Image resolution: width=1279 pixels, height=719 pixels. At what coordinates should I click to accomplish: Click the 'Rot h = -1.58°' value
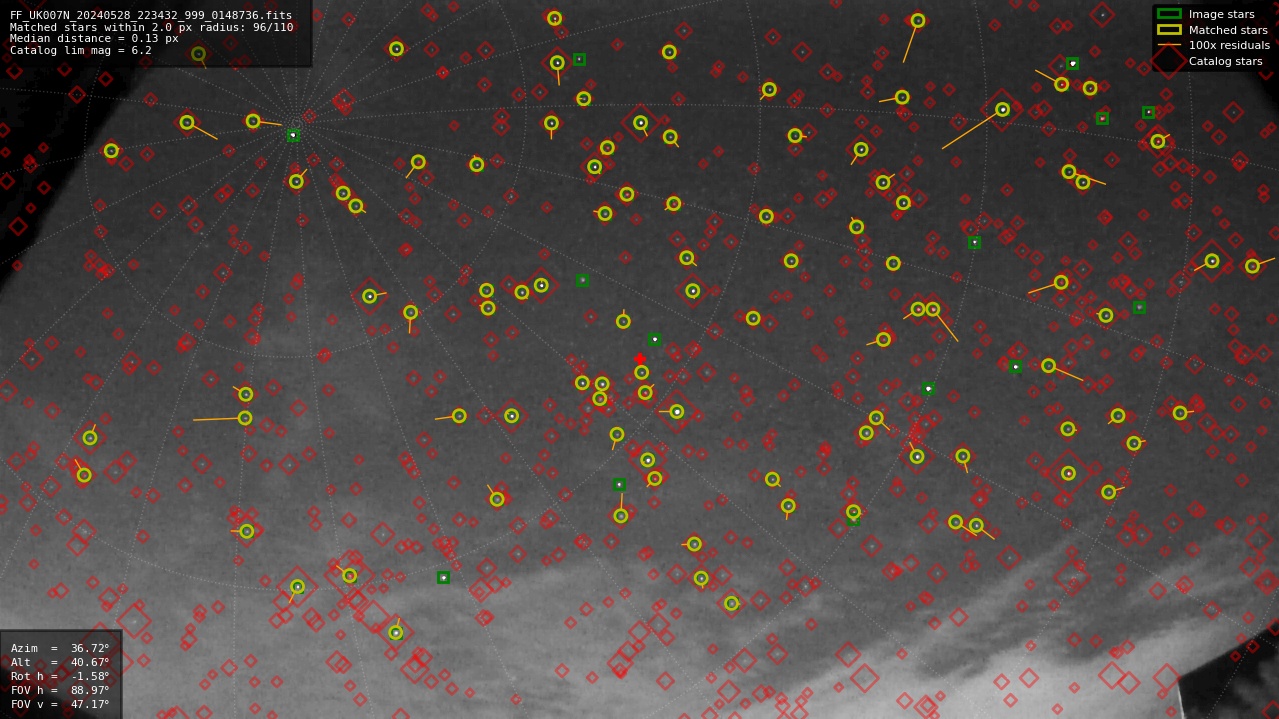pyautogui.click(x=60, y=676)
